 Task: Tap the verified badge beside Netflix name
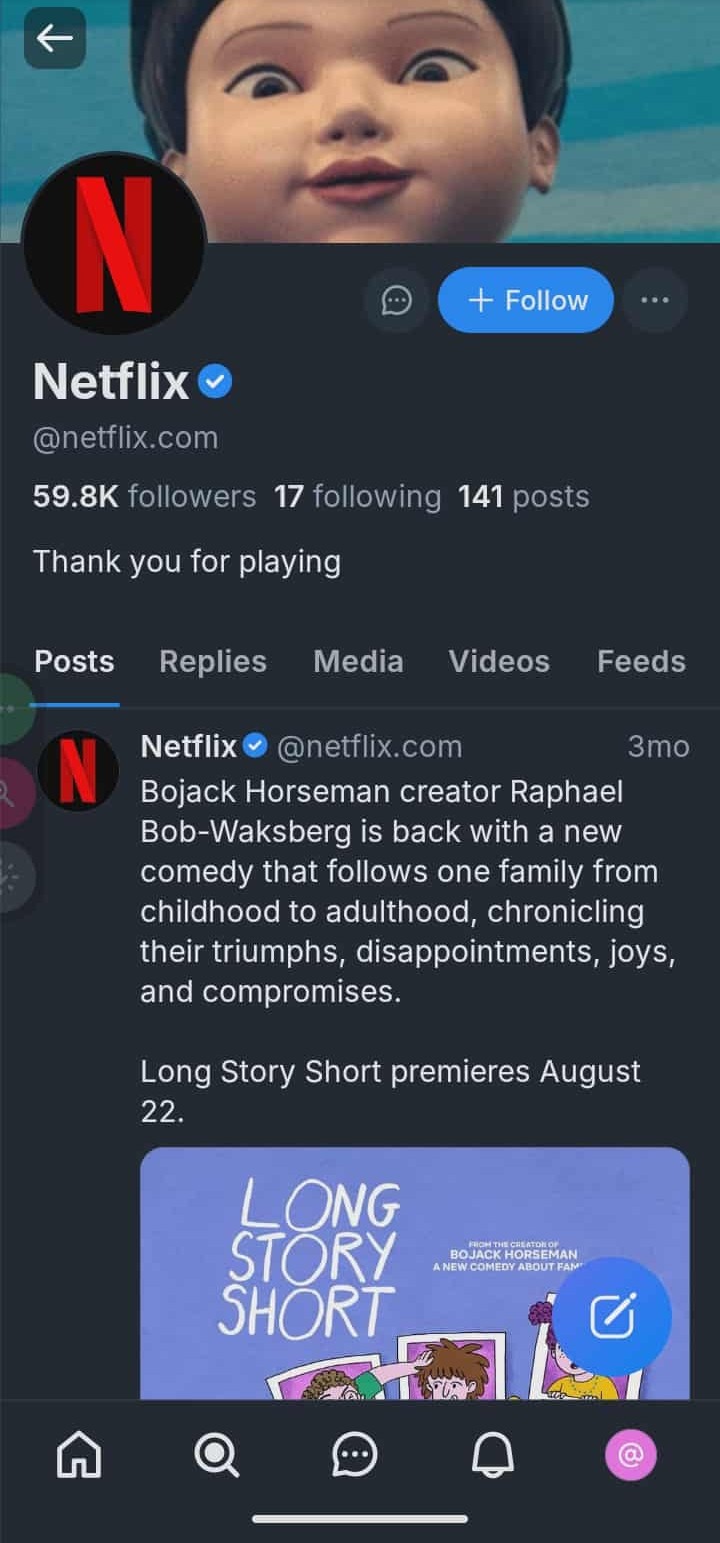tap(215, 381)
